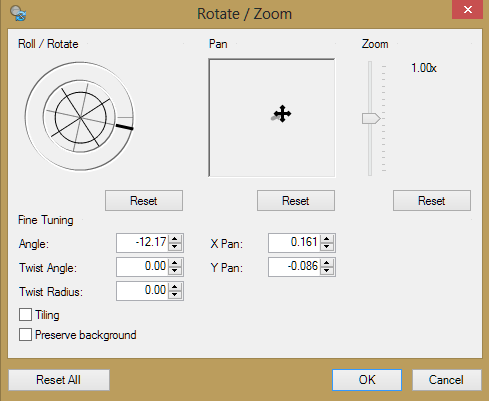Image resolution: width=489 pixels, height=401 pixels.
Task: Click the Angle up arrow
Action: (x=175, y=239)
